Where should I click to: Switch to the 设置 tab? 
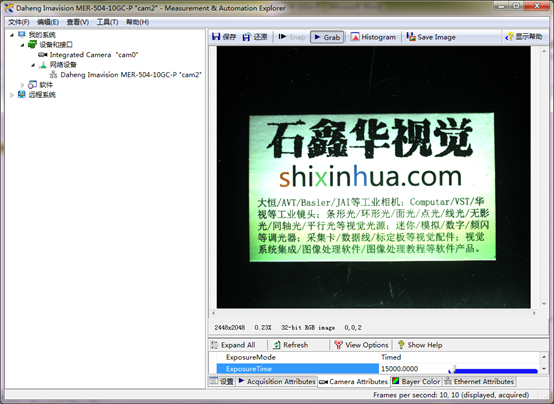pyautogui.click(x=222, y=381)
